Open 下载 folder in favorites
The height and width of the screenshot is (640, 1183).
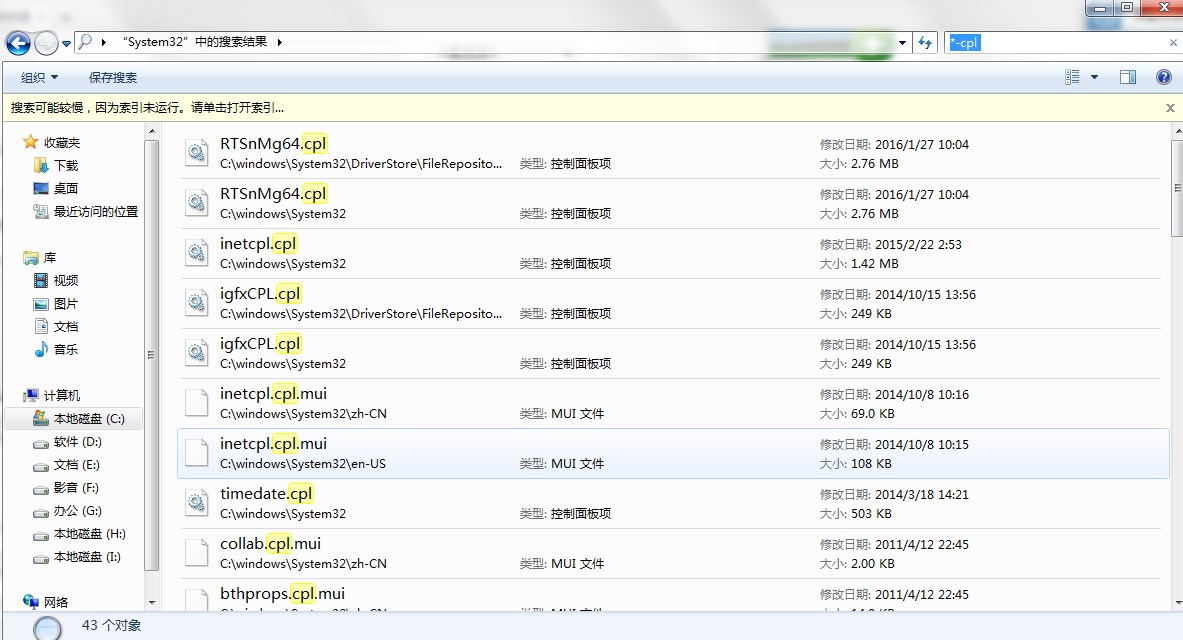coord(65,165)
